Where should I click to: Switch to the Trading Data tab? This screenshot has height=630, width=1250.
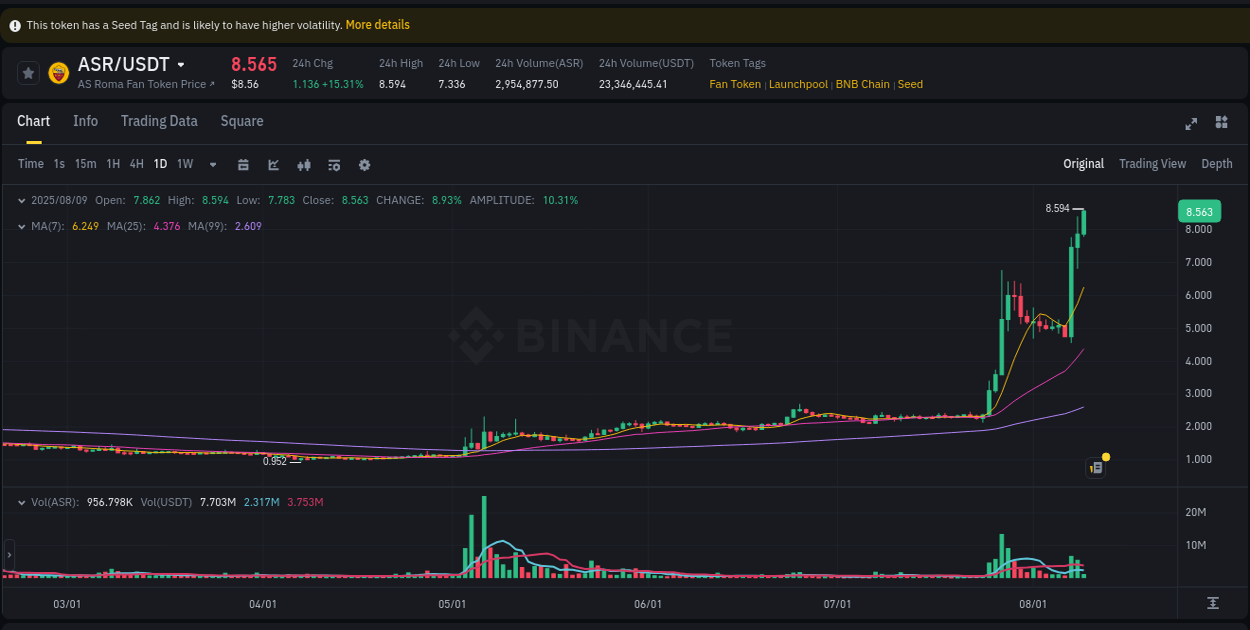pyautogui.click(x=159, y=121)
